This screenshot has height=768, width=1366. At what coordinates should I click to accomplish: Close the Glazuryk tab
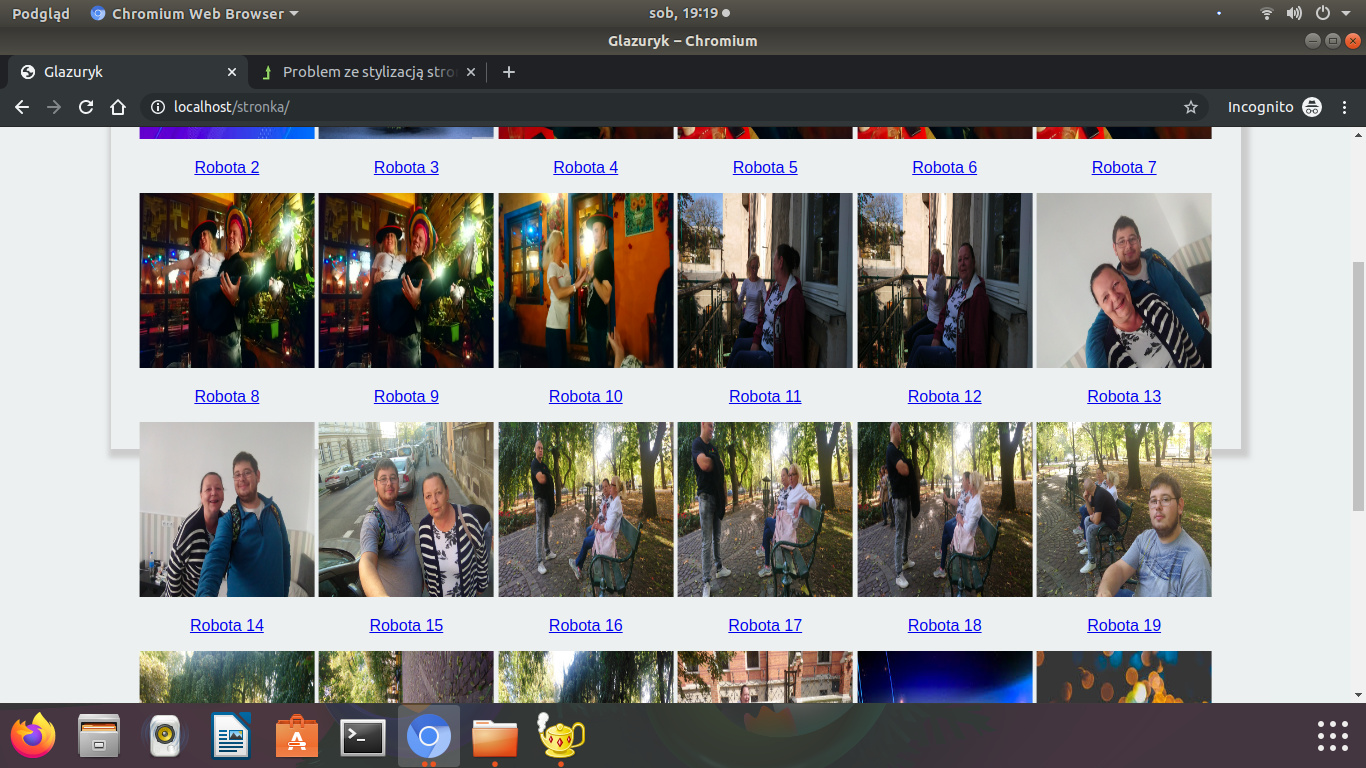pos(232,72)
